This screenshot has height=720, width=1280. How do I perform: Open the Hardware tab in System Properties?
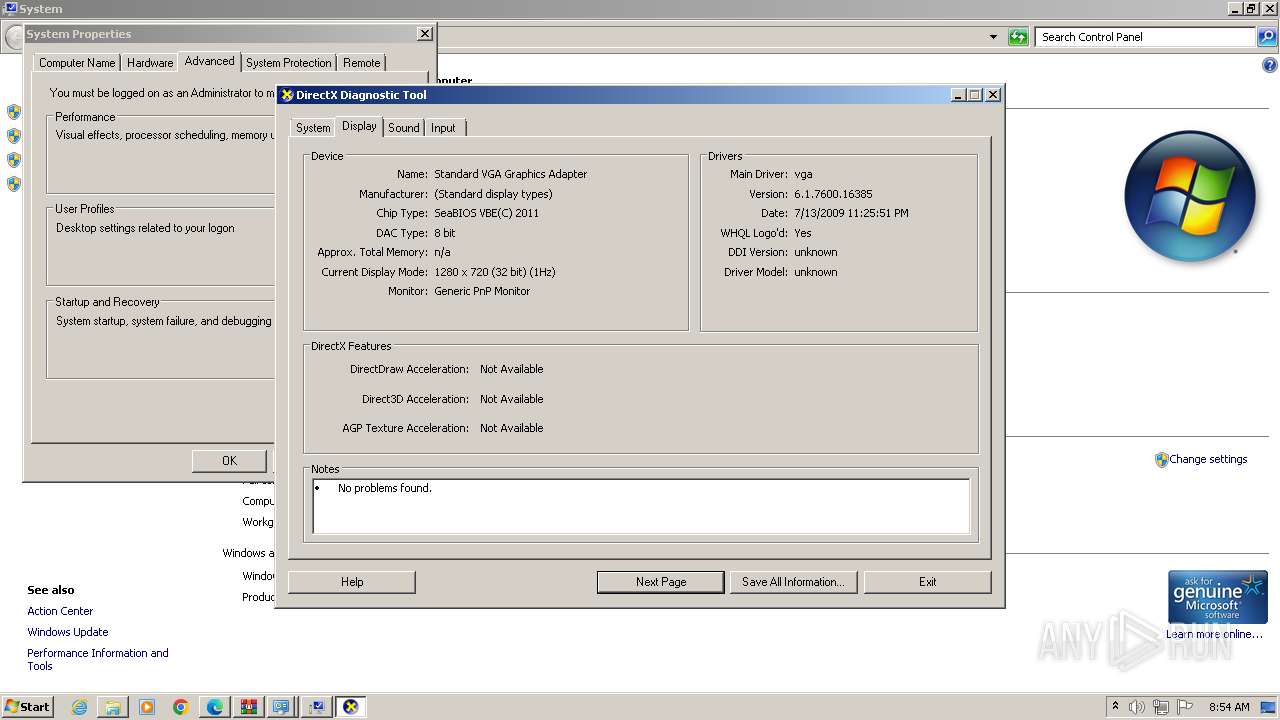pyautogui.click(x=150, y=63)
